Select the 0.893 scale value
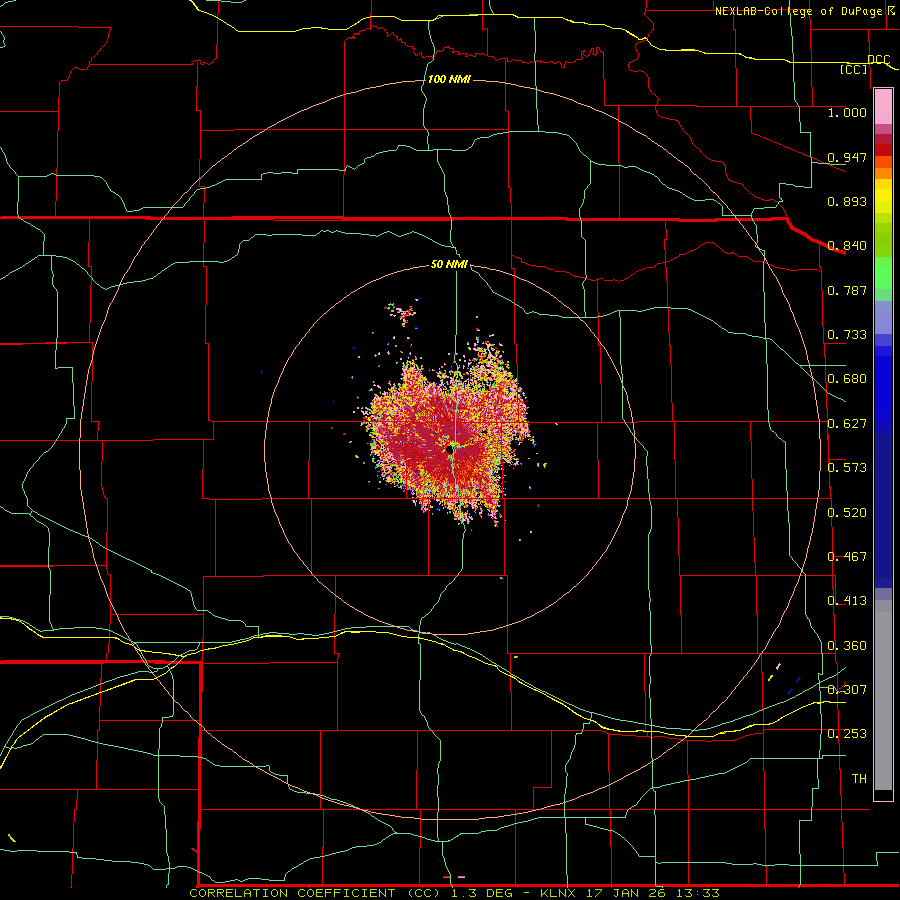900x900 pixels. tap(847, 201)
